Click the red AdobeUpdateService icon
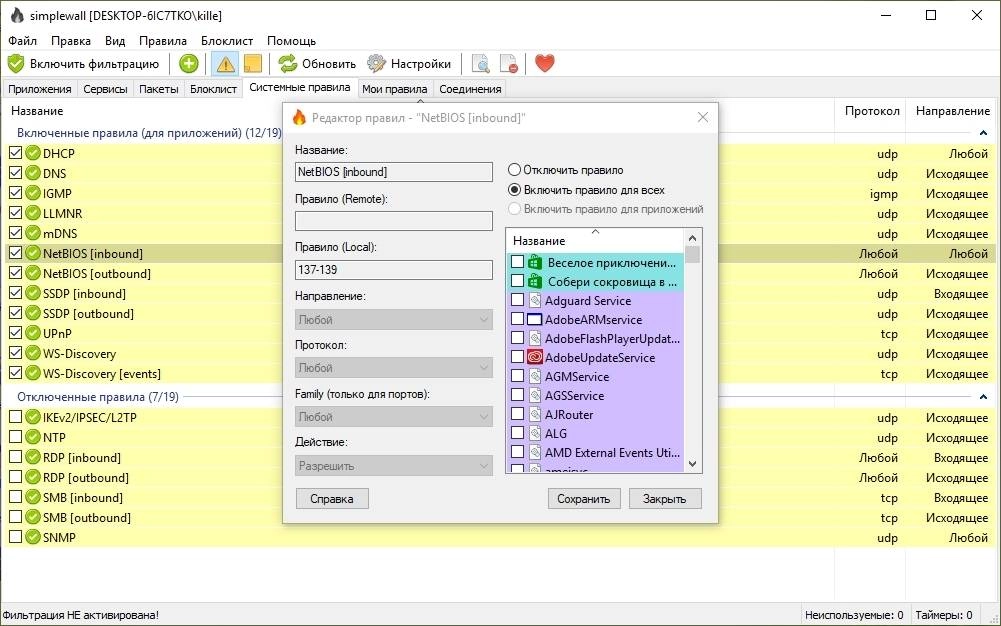1001x626 pixels. [x=535, y=357]
